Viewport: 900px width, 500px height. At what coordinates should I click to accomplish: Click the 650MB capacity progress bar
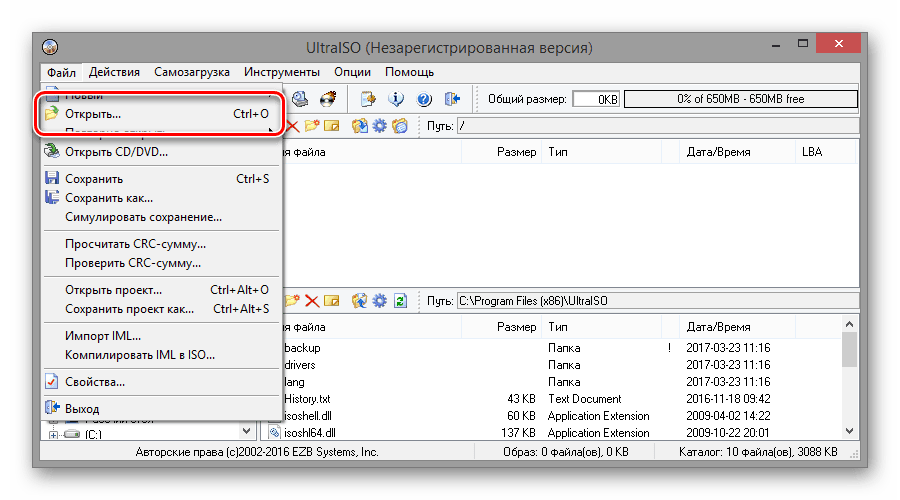tap(740, 99)
